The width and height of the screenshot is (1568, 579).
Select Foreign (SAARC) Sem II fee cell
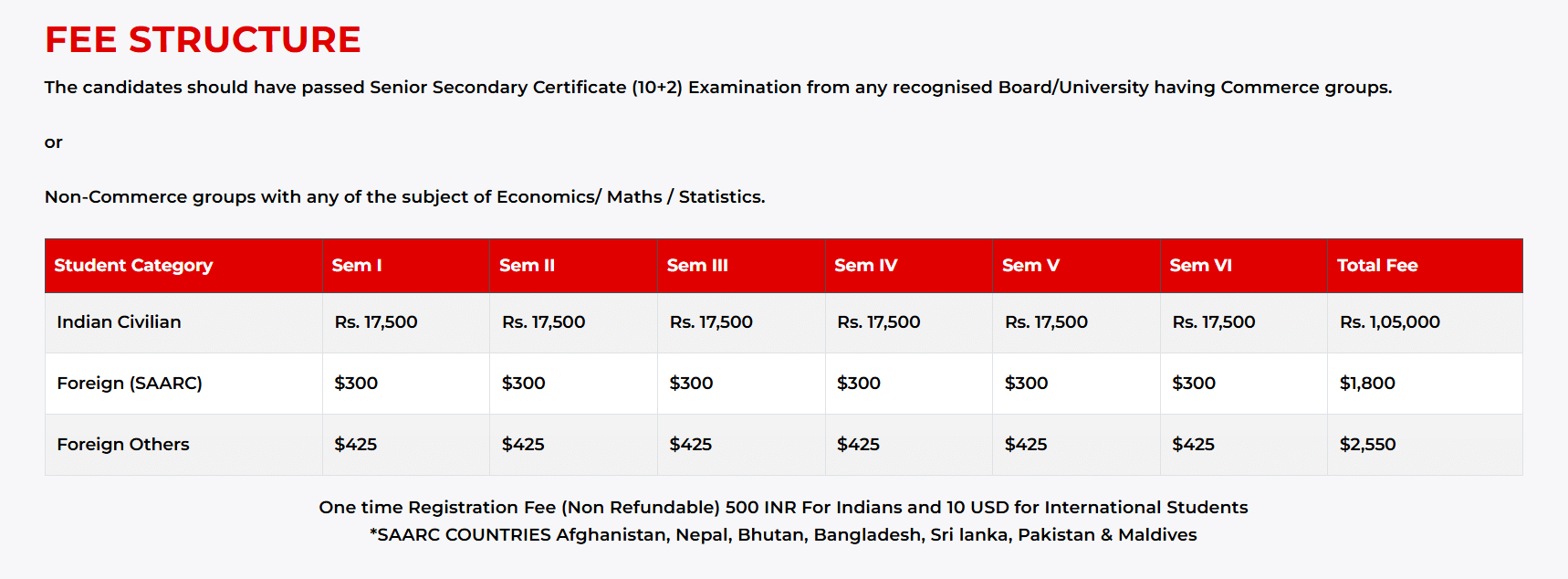point(523,384)
